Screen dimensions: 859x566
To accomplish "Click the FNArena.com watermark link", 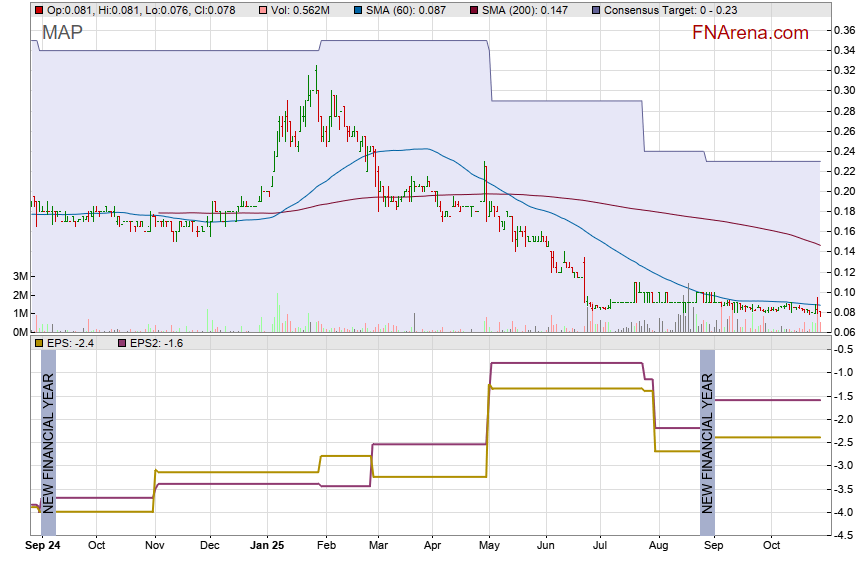I will click(x=750, y=33).
